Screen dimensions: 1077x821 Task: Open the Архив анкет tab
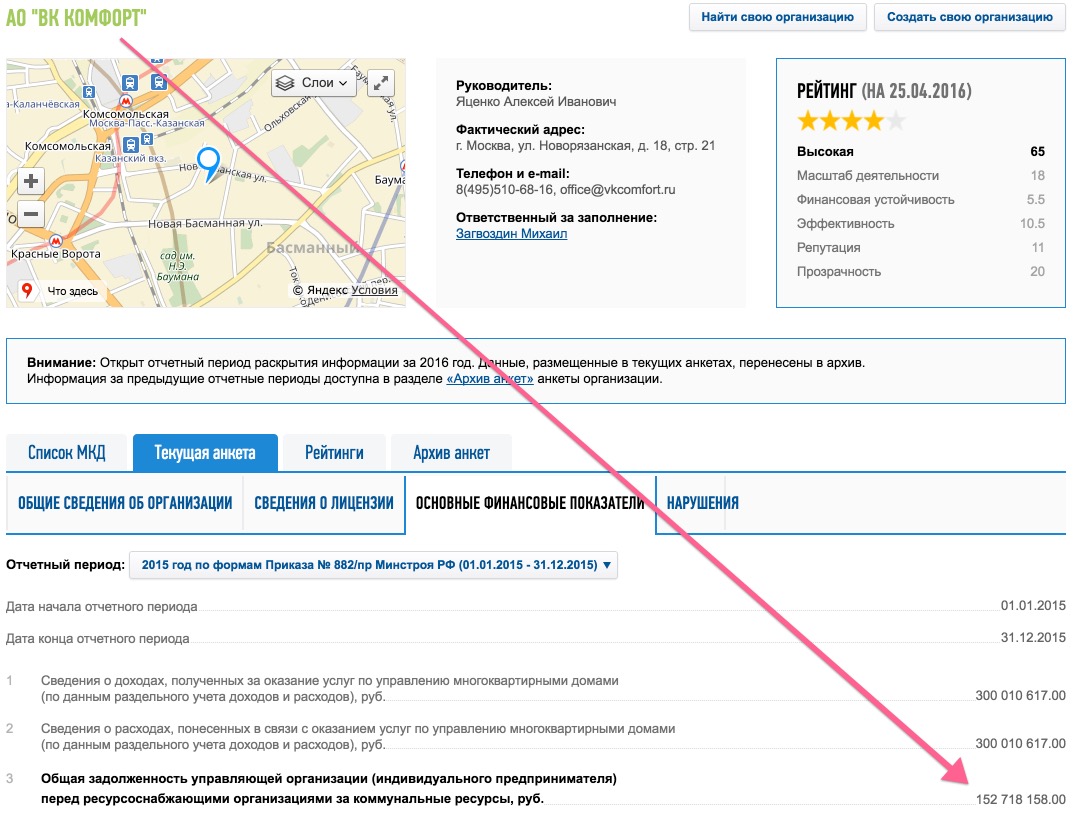[x=451, y=453]
